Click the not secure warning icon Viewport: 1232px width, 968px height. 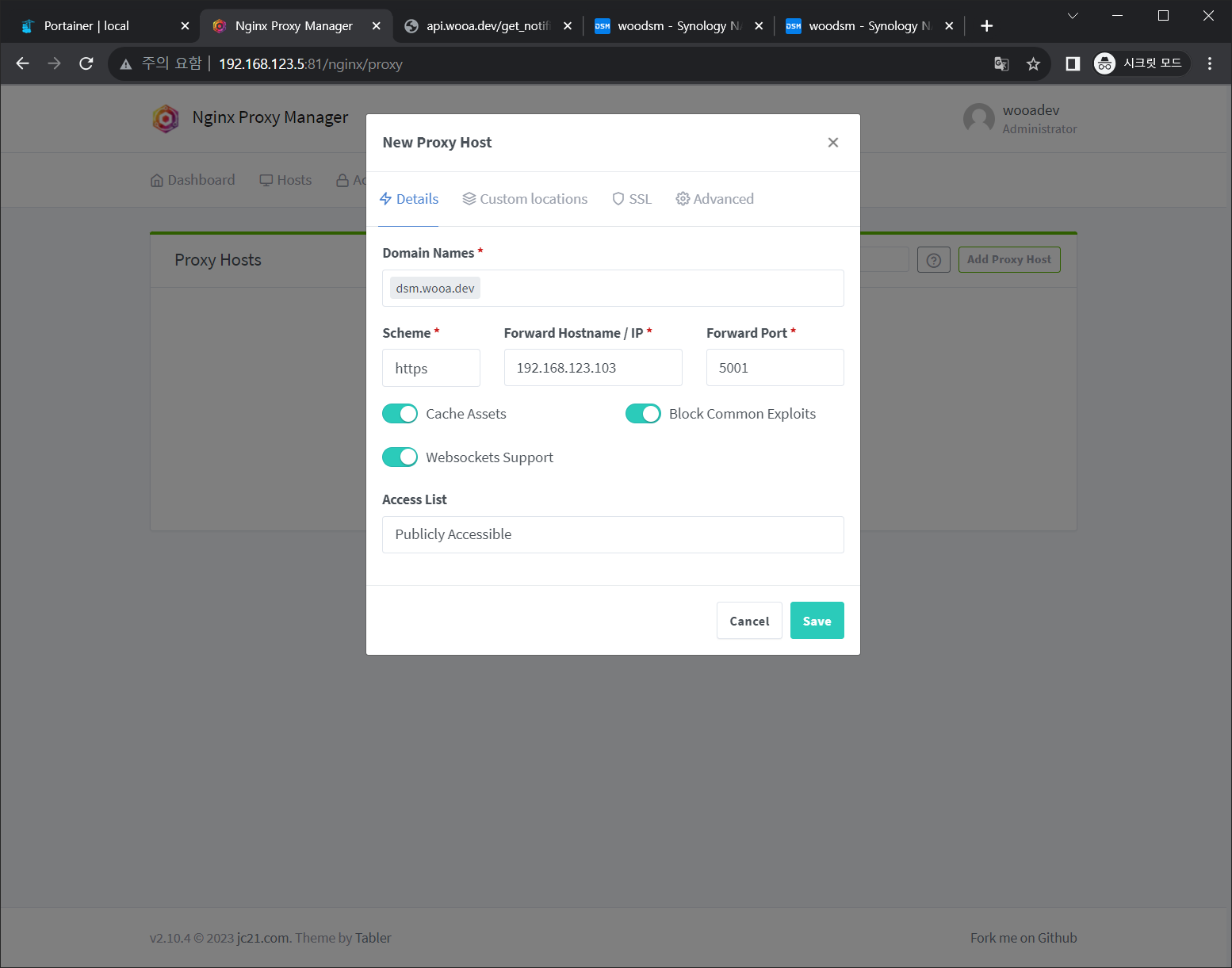pyautogui.click(x=125, y=64)
